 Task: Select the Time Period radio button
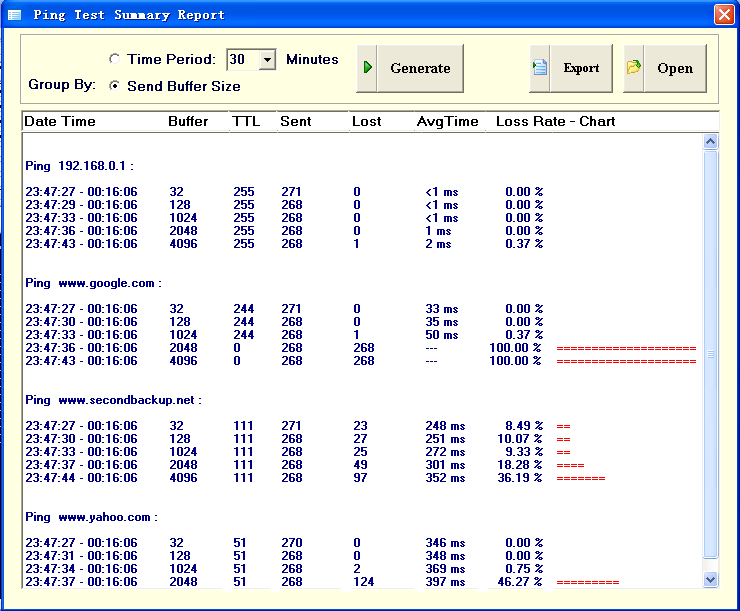point(114,60)
